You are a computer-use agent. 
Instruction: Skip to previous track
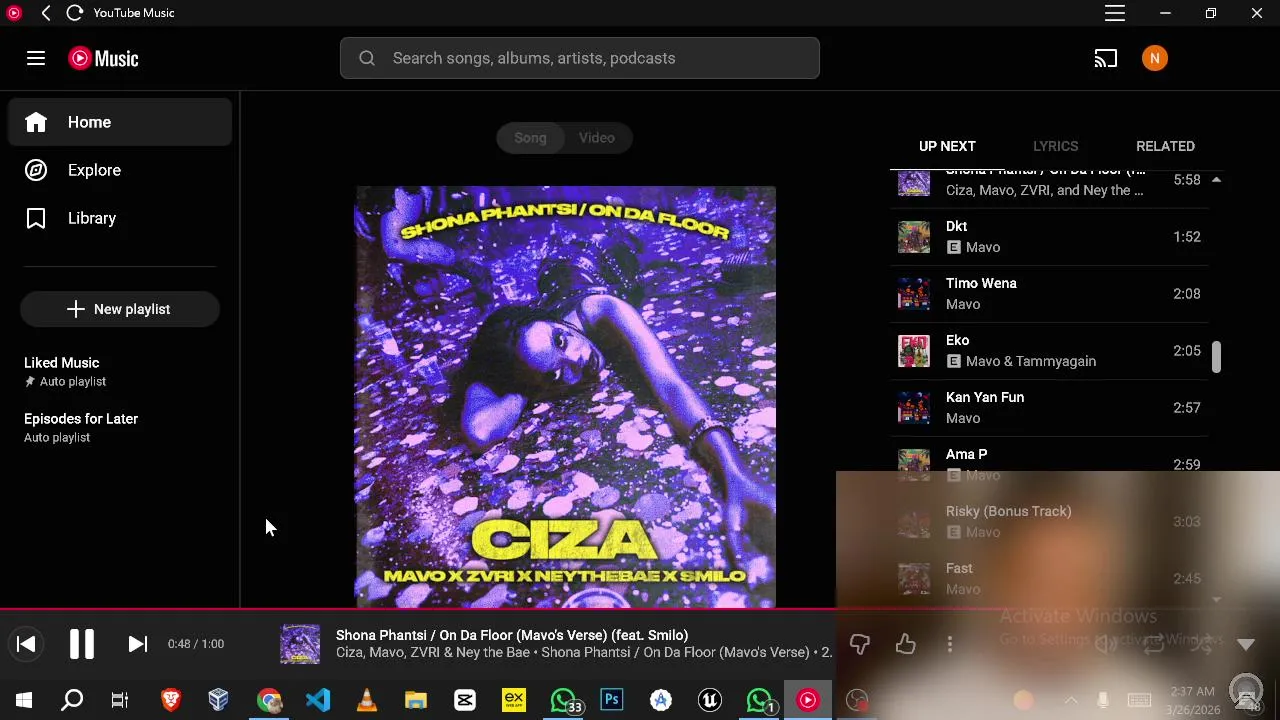tap(26, 644)
